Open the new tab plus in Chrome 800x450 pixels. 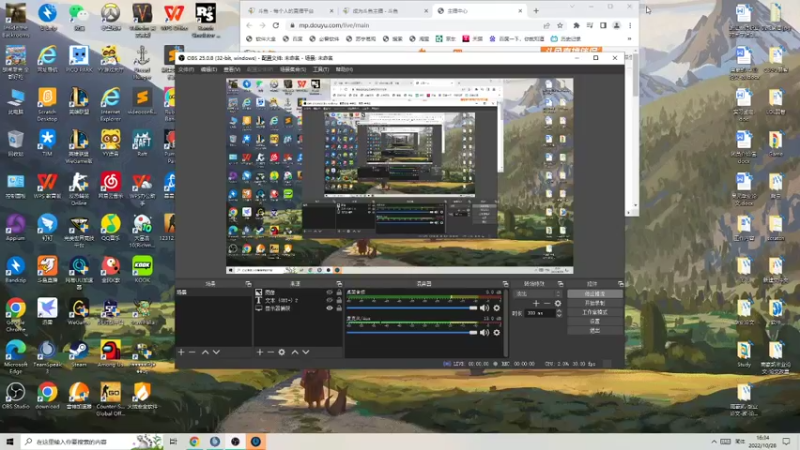pos(536,11)
